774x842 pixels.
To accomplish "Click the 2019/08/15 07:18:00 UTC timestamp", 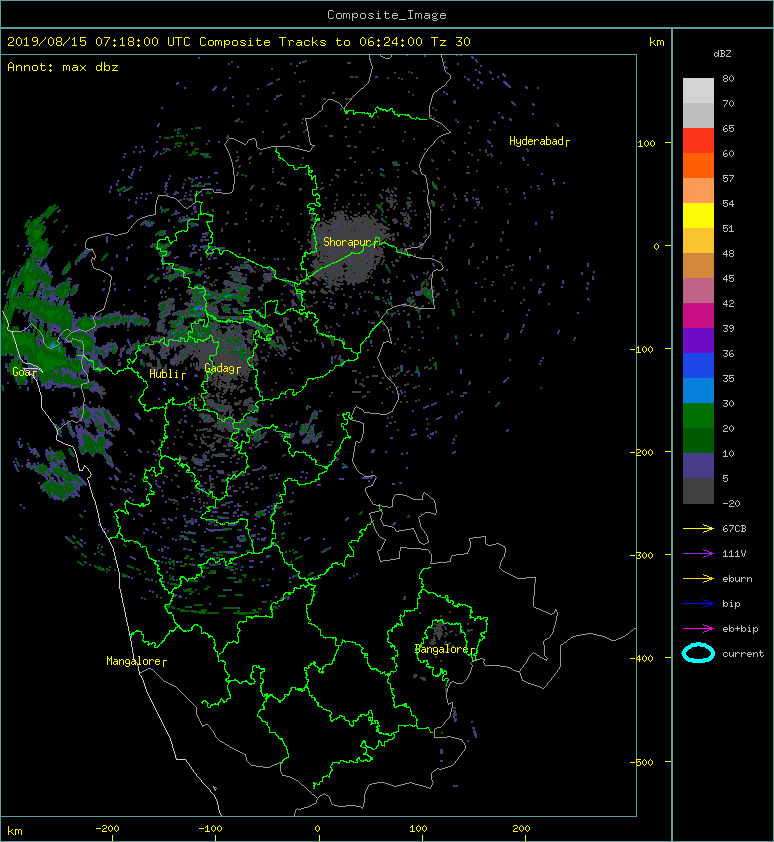I will click(x=99, y=42).
